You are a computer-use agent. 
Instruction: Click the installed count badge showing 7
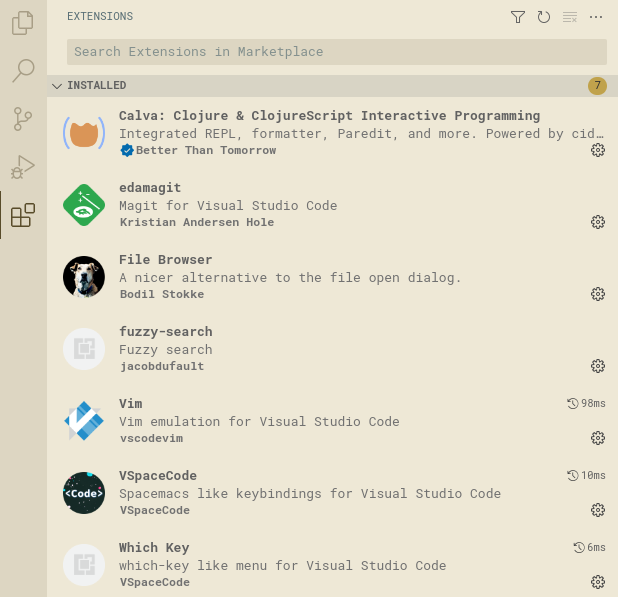click(x=597, y=86)
